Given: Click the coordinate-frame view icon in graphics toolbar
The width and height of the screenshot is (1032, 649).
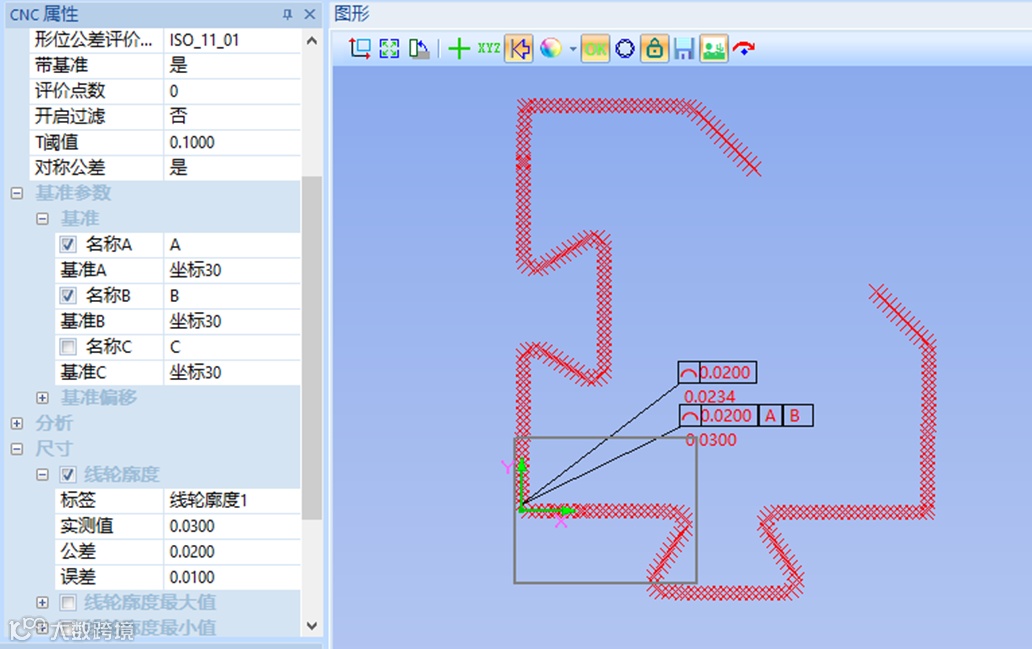Looking at the screenshot, I should (360, 48).
